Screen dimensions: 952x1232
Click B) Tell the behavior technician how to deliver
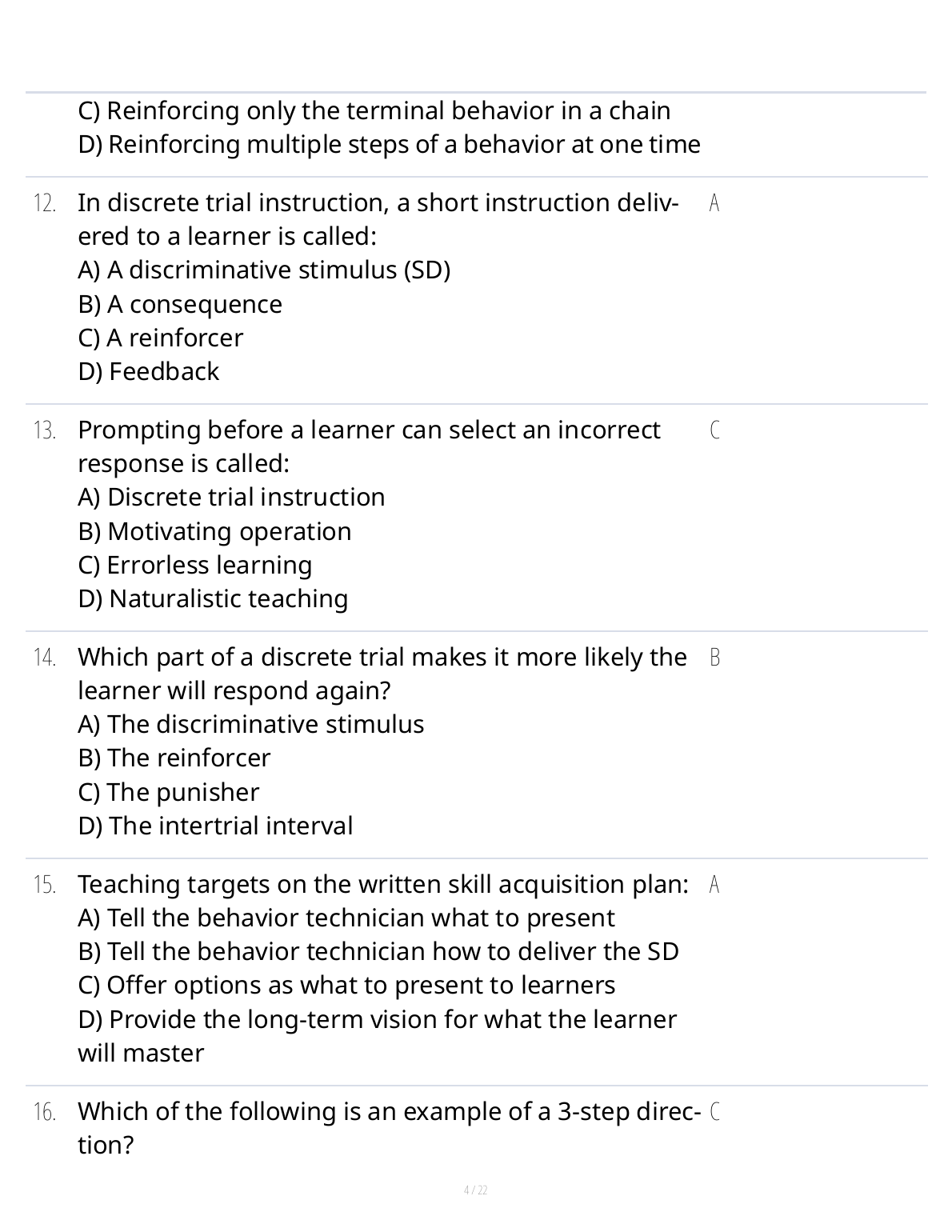(x=378, y=951)
